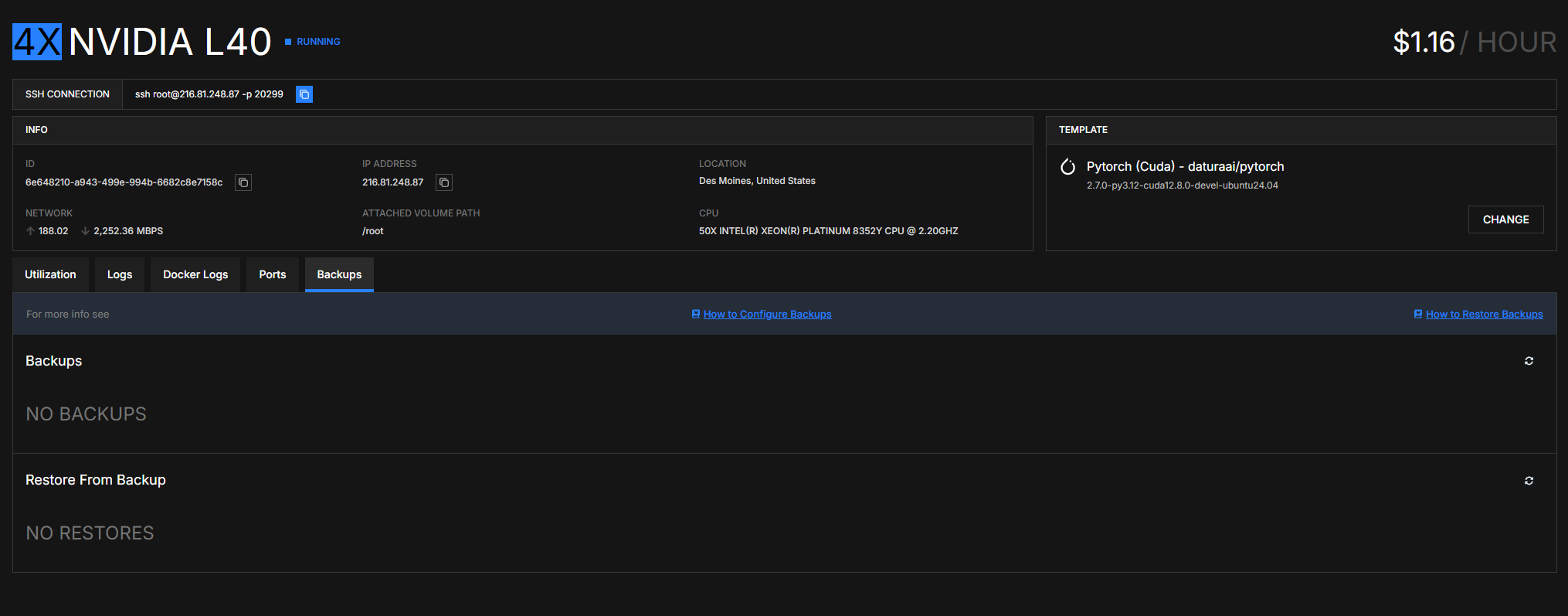
Task: Copy the instance ID
Action: pyautogui.click(x=243, y=182)
